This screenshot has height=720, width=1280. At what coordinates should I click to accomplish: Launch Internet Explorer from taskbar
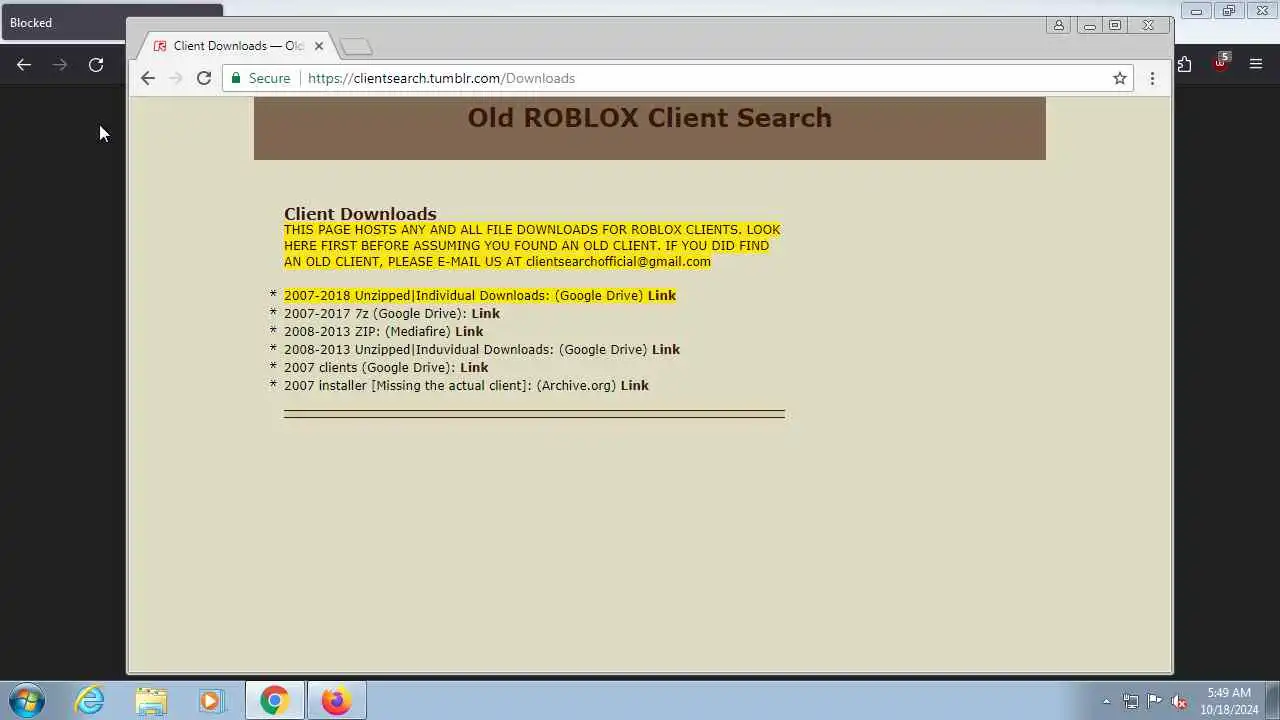point(90,700)
